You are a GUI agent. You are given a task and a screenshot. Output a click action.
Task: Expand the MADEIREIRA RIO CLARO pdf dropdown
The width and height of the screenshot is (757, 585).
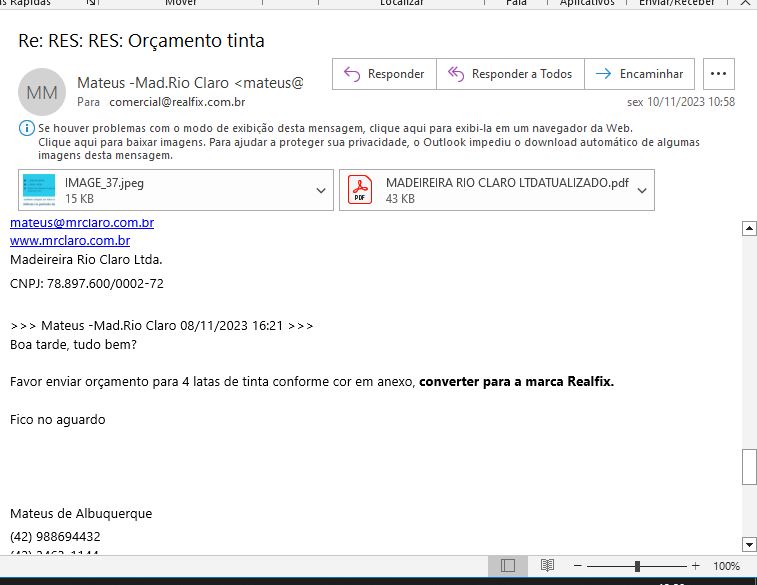coord(642,190)
